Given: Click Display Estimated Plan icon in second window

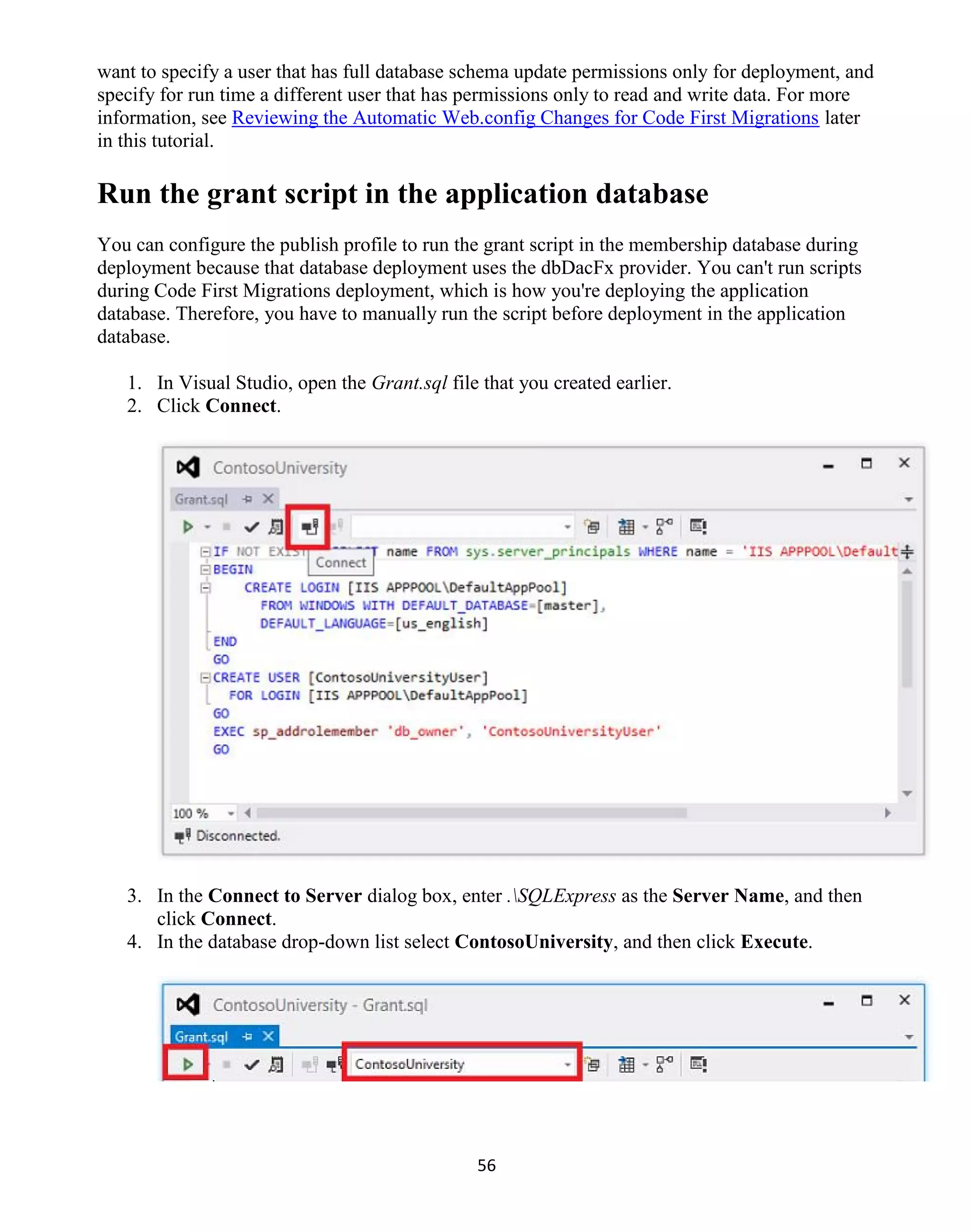Looking at the screenshot, I should pyautogui.click(x=276, y=1064).
